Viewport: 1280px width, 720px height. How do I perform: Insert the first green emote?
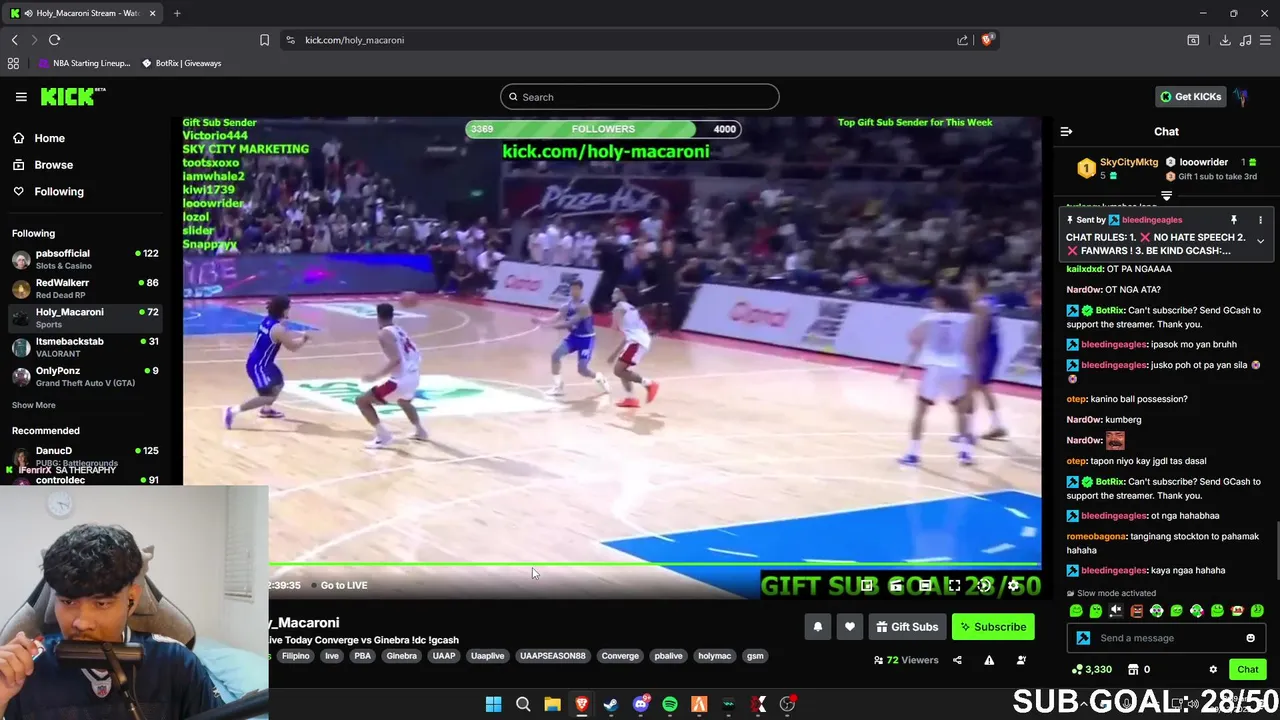pos(1076,610)
